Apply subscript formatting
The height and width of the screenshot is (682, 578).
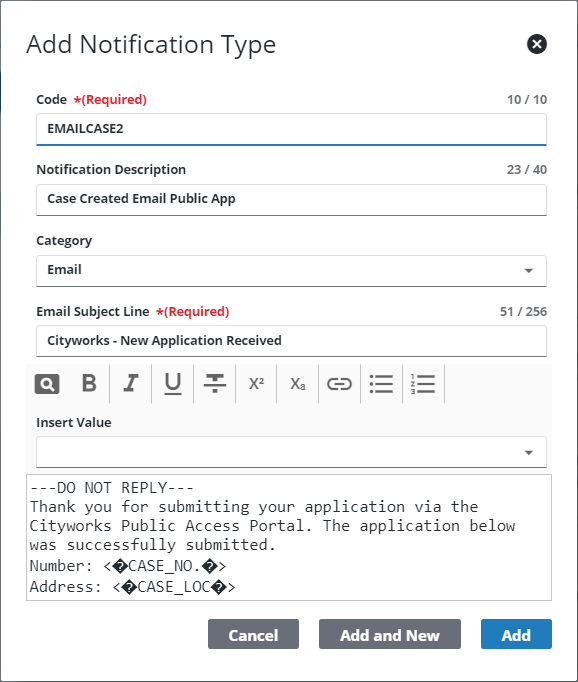pyautogui.click(x=297, y=384)
